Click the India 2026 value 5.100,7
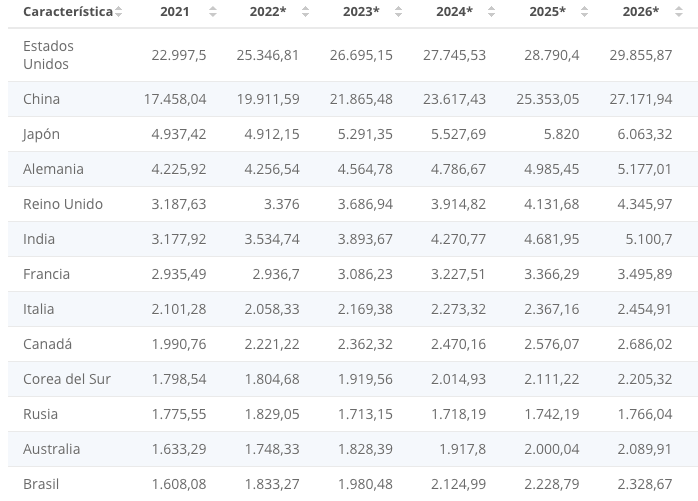 pos(649,239)
